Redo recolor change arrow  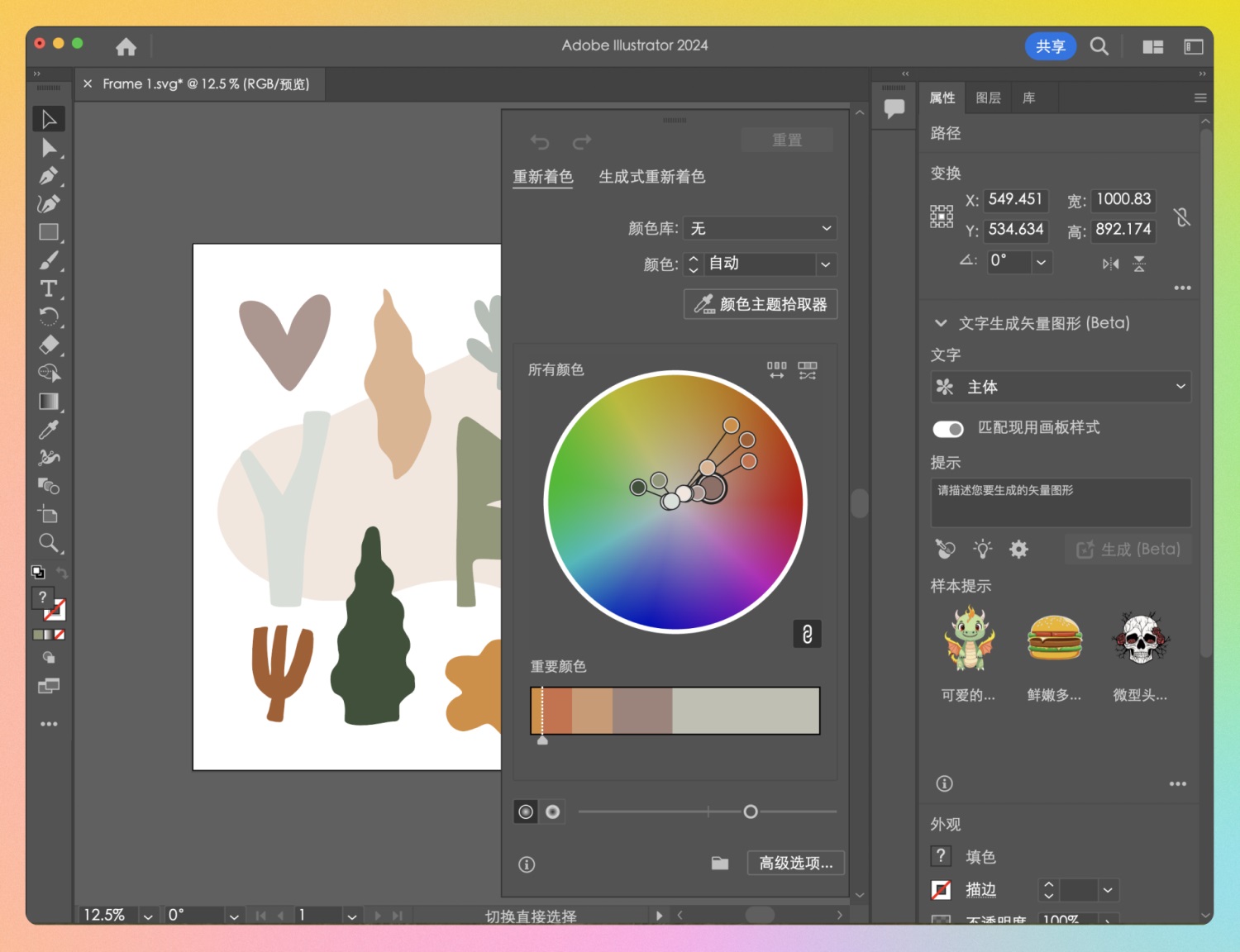582,142
